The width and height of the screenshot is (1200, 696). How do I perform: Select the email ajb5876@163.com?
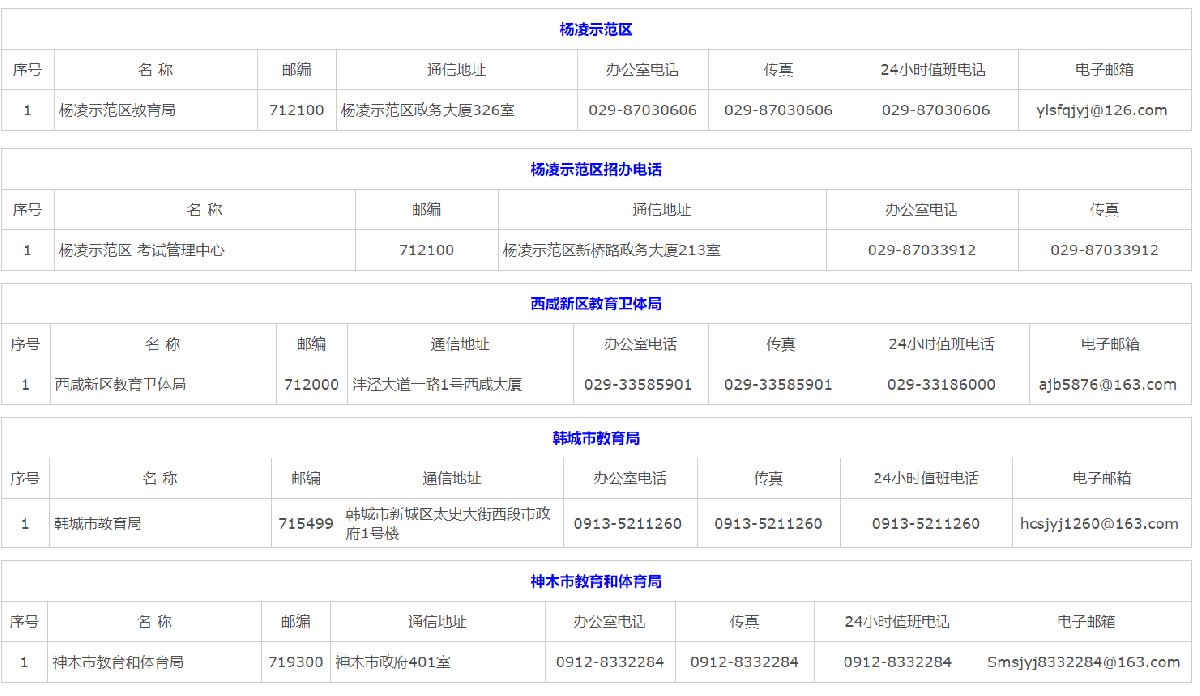pos(1106,384)
